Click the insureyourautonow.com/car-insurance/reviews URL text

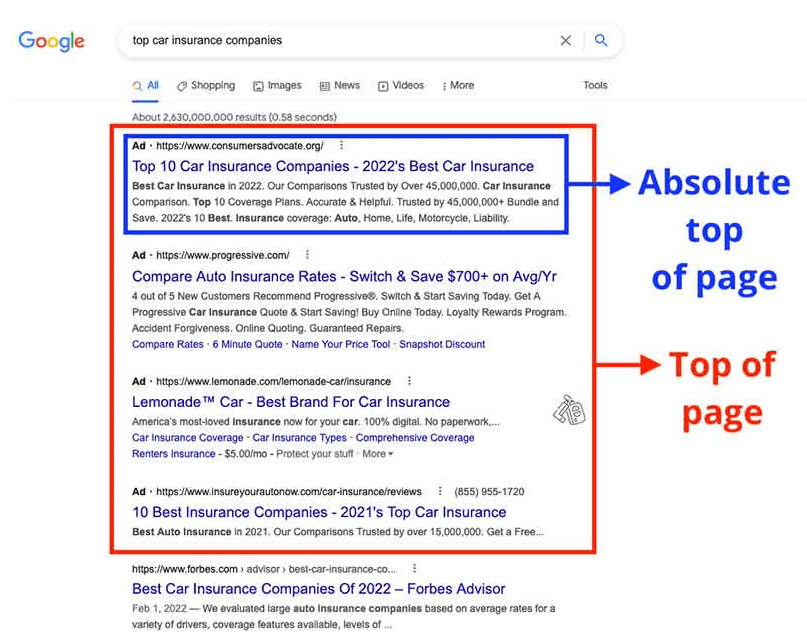[x=289, y=492]
